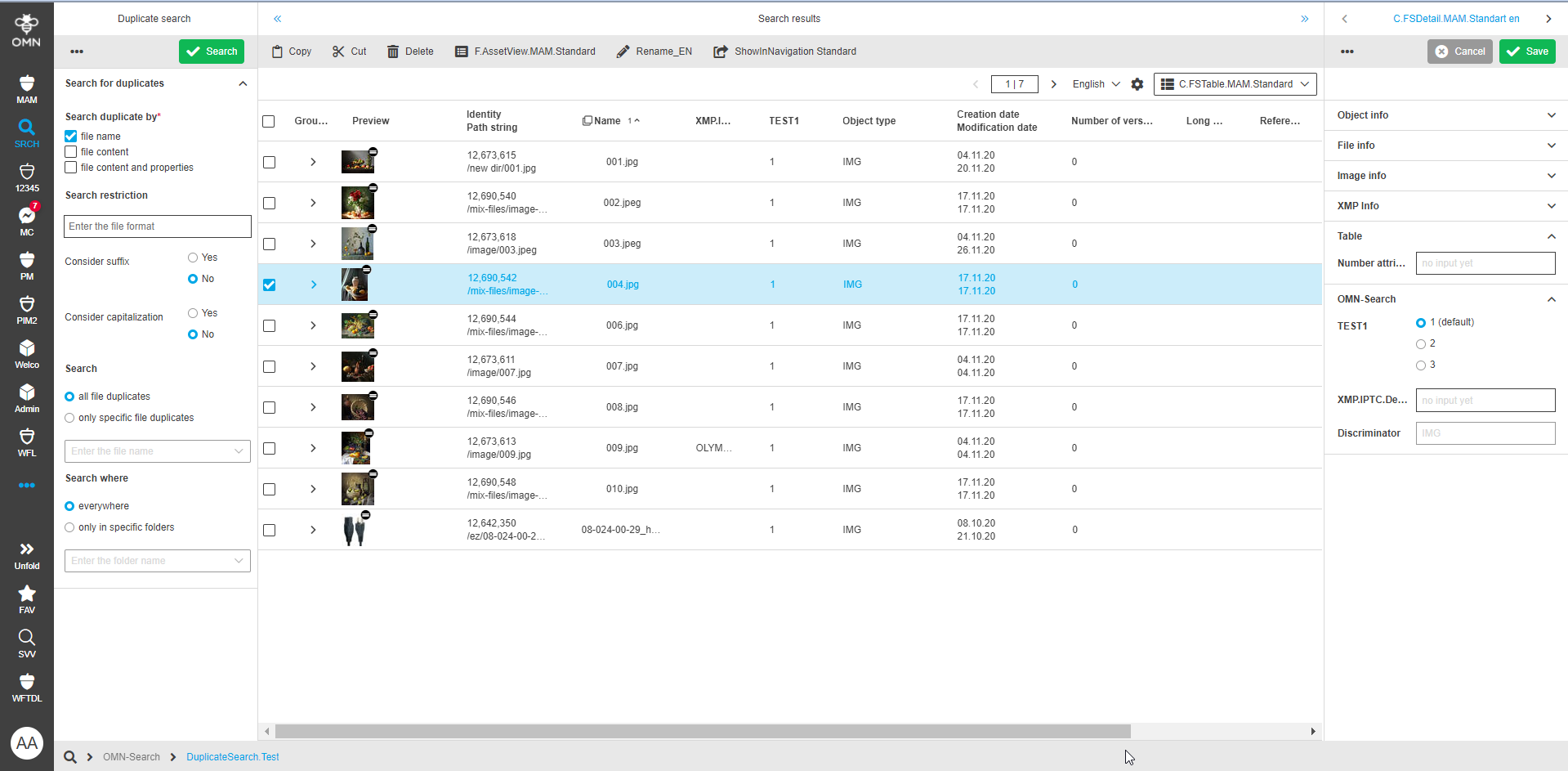Open the MC module with notification badge
The image size is (1568, 771).
click(x=26, y=219)
